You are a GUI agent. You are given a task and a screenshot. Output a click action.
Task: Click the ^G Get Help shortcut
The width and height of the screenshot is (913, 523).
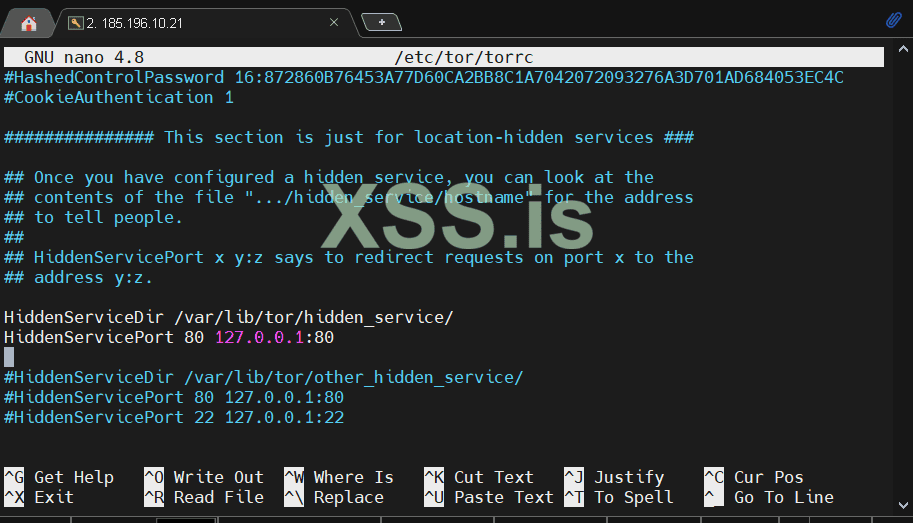point(59,477)
